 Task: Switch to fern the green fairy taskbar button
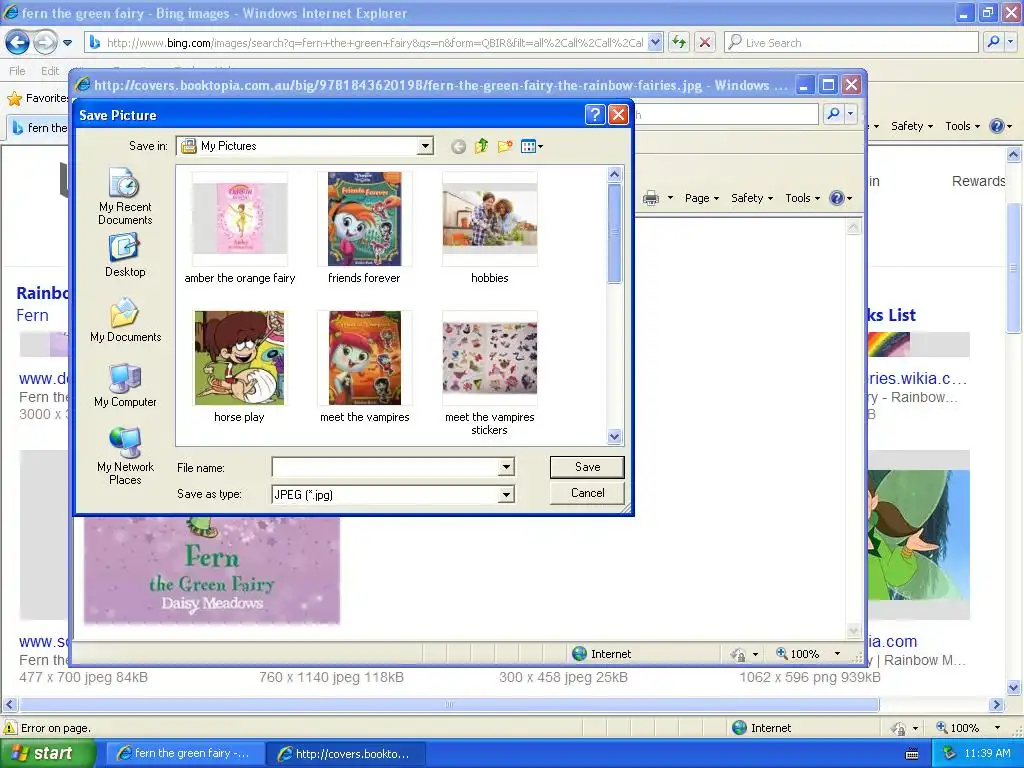(184, 753)
